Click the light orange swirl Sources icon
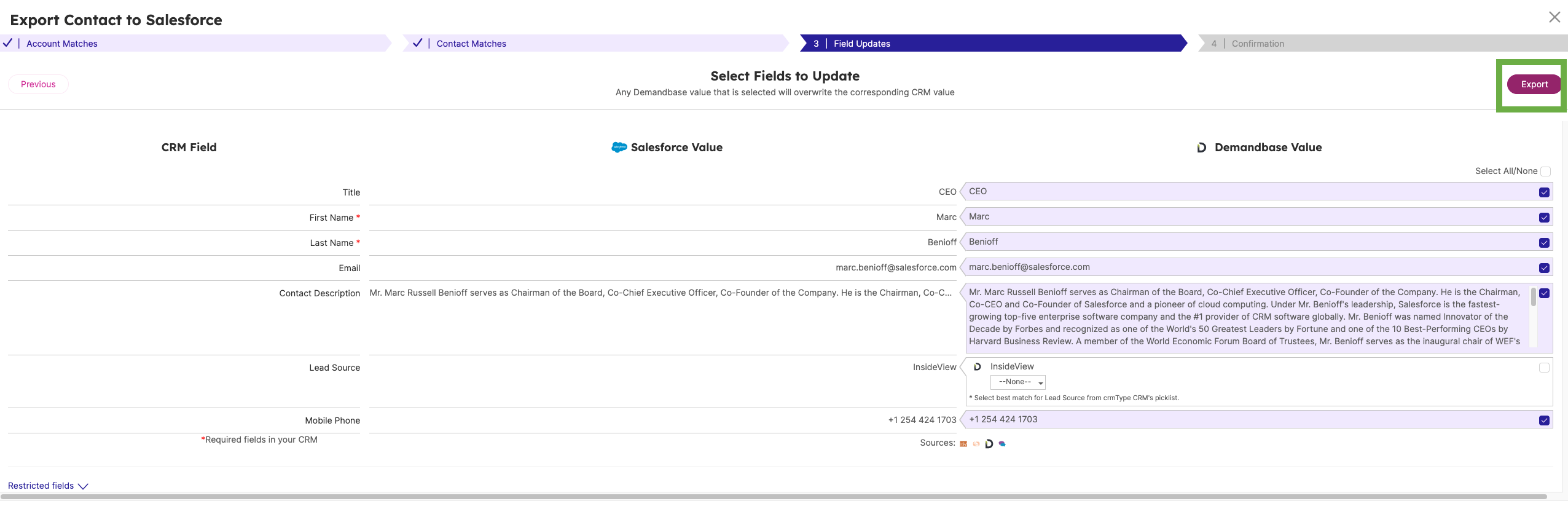Screen dimensions: 1568x517 (976, 444)
